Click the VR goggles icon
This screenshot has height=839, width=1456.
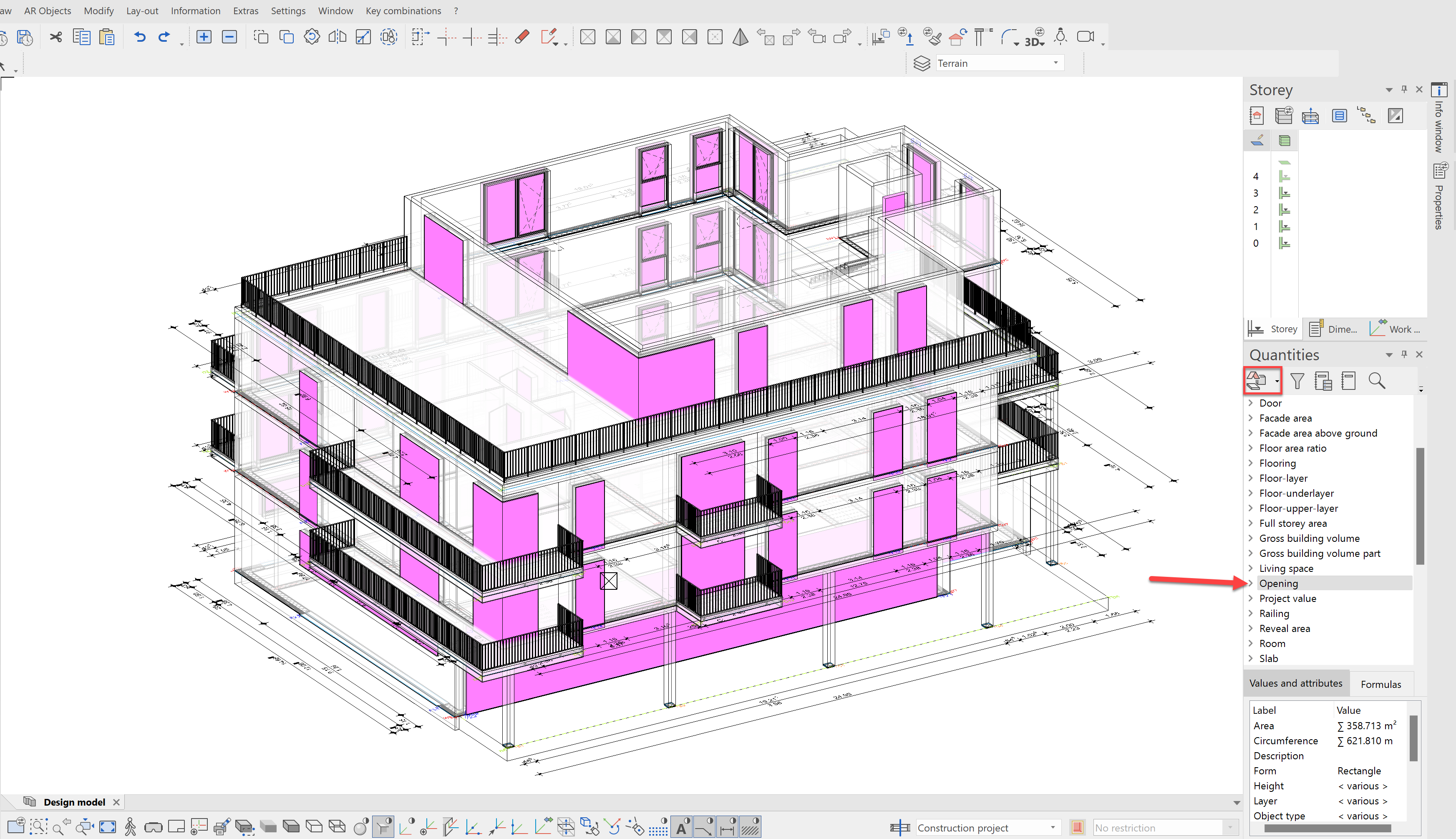click(x=153, y=827)
